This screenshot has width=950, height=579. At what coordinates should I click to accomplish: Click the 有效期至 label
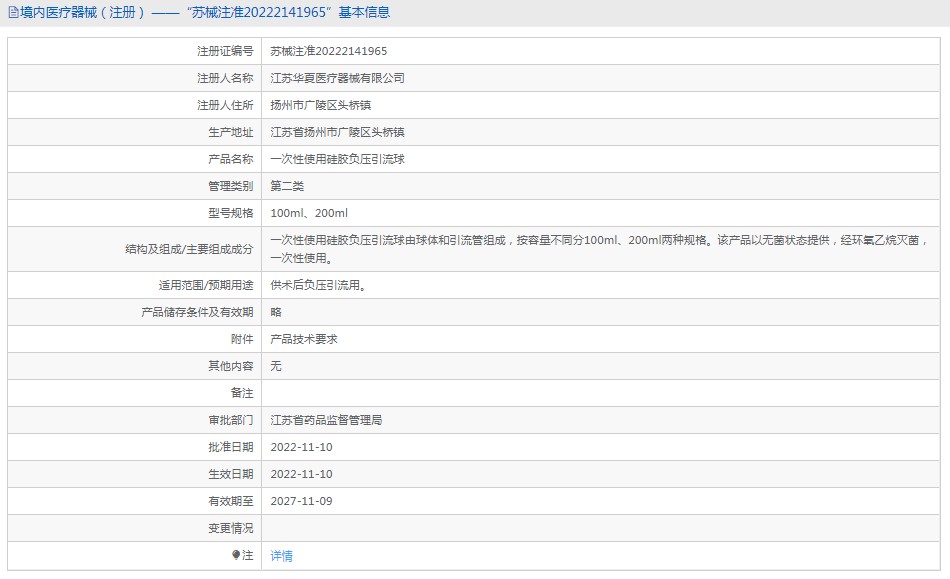tap(230, 501)
